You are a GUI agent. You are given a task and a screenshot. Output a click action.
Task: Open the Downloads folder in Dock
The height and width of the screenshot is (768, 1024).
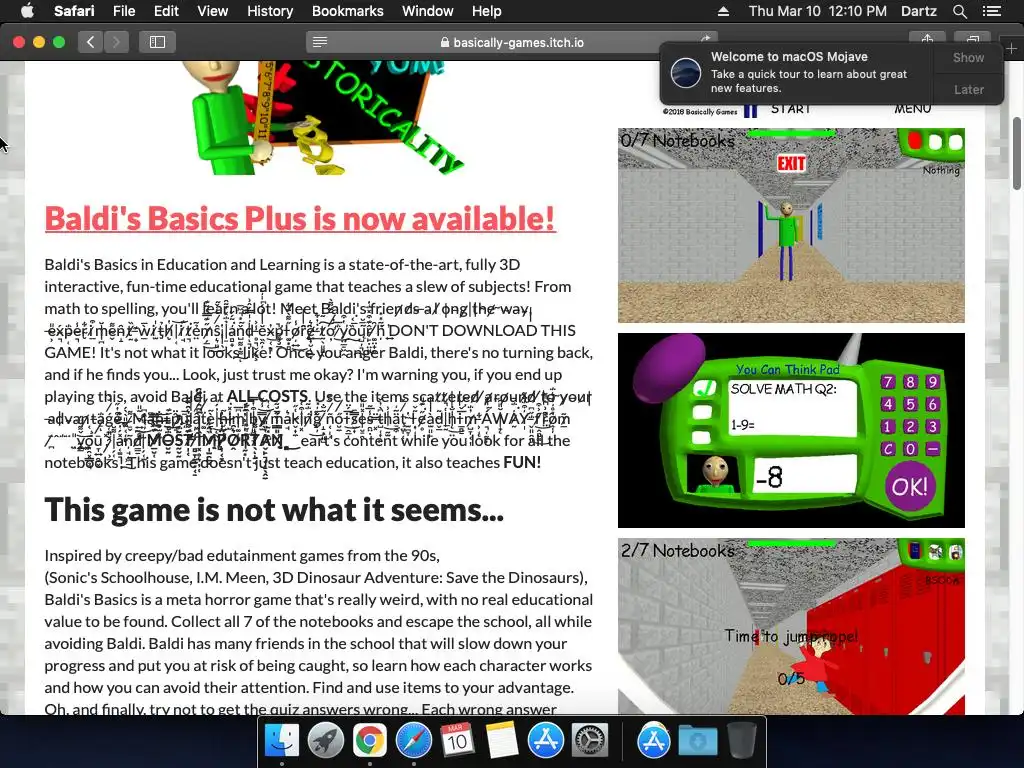pyautogui.click(x=697, y=741)
